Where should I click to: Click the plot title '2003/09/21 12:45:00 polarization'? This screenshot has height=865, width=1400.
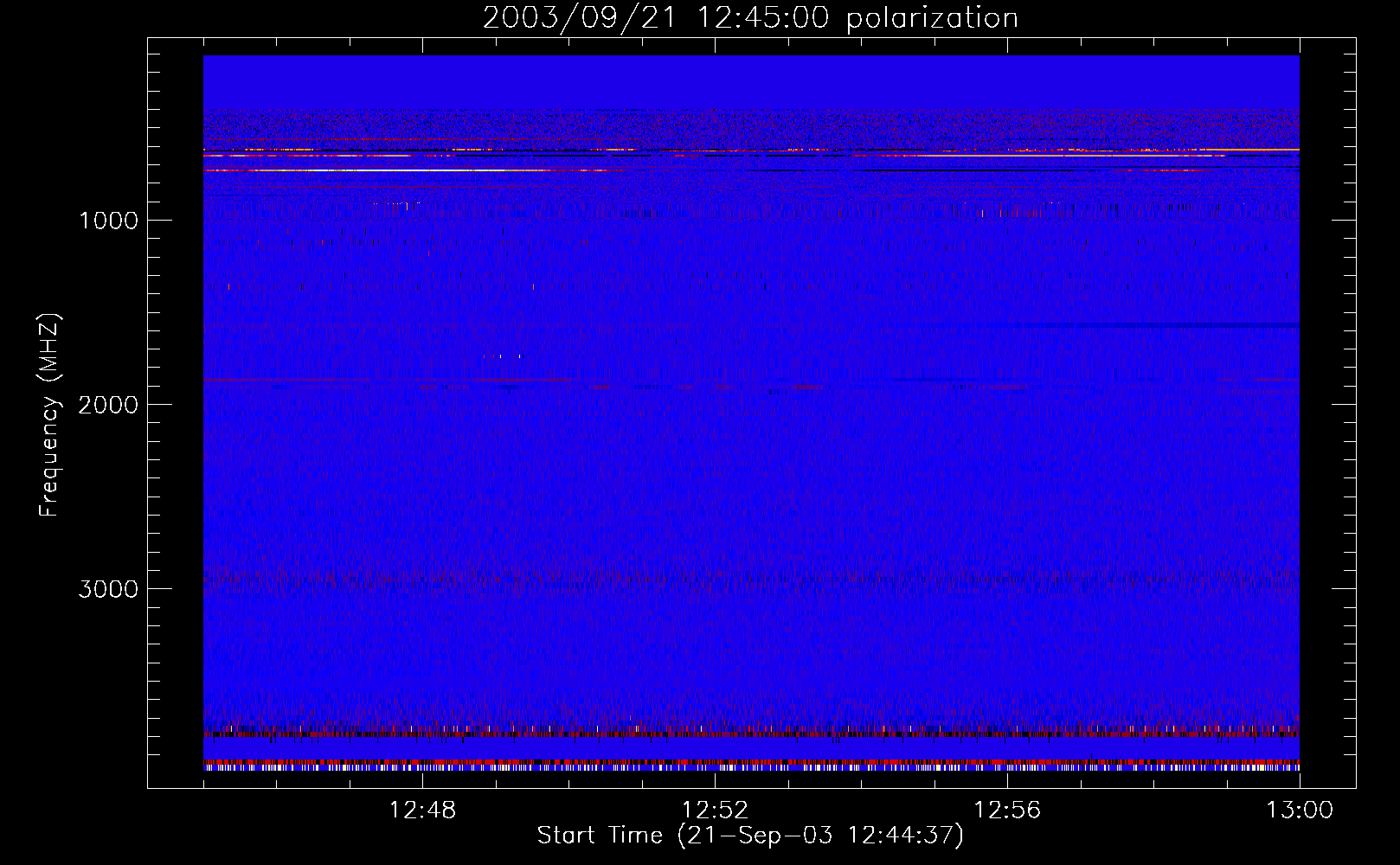point(750,18)
